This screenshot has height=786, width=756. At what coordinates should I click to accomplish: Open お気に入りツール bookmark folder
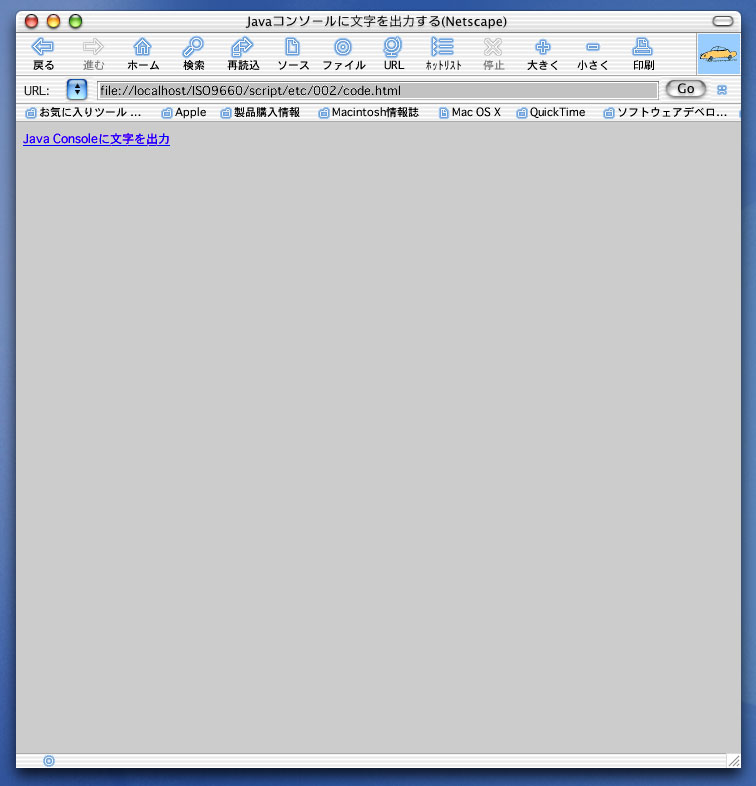(83, 112)
